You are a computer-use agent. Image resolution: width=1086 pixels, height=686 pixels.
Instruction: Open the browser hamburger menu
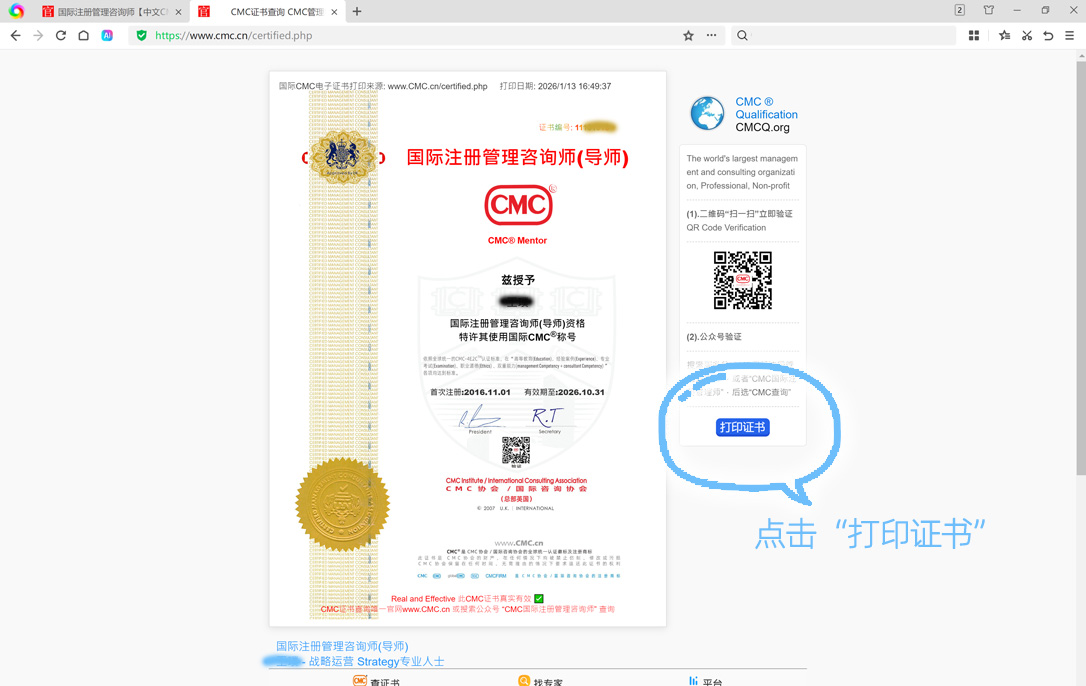(x=1072, y=35)
